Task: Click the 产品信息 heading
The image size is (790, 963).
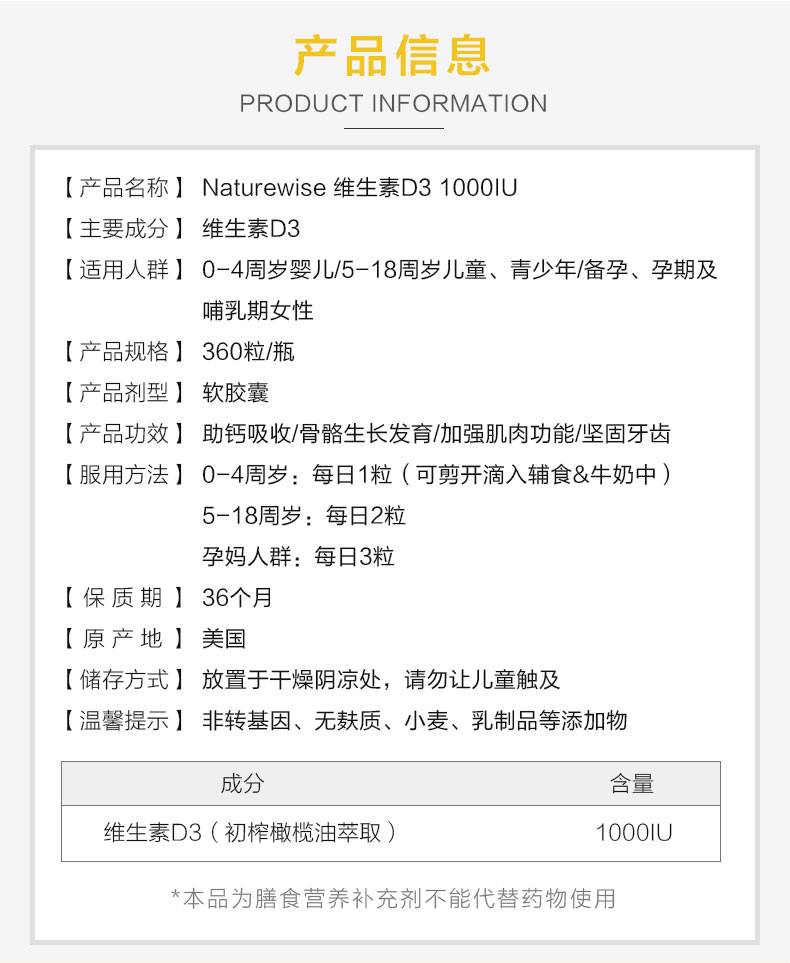Action: 393,54
